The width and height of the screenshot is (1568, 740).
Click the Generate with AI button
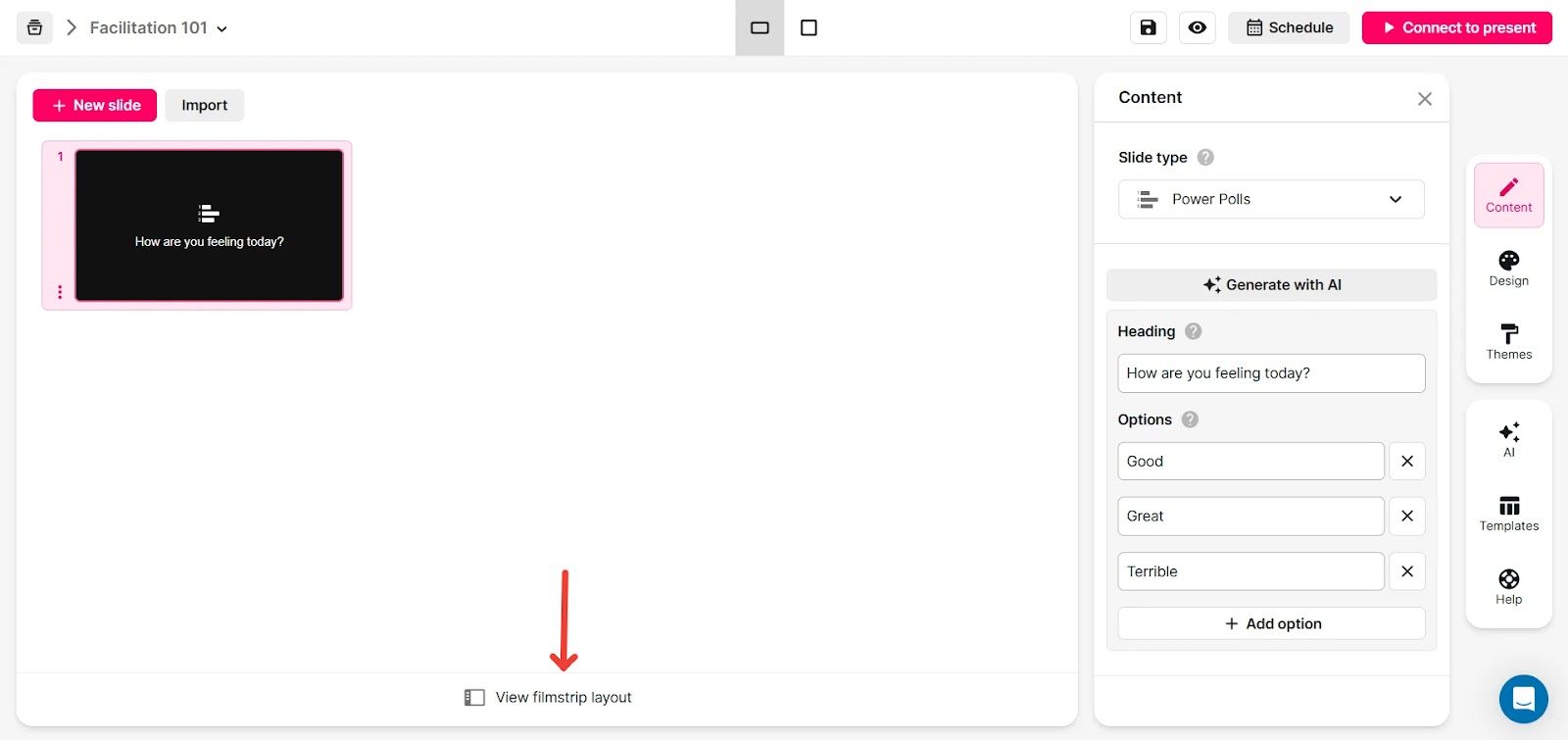tap(1271, 285)
